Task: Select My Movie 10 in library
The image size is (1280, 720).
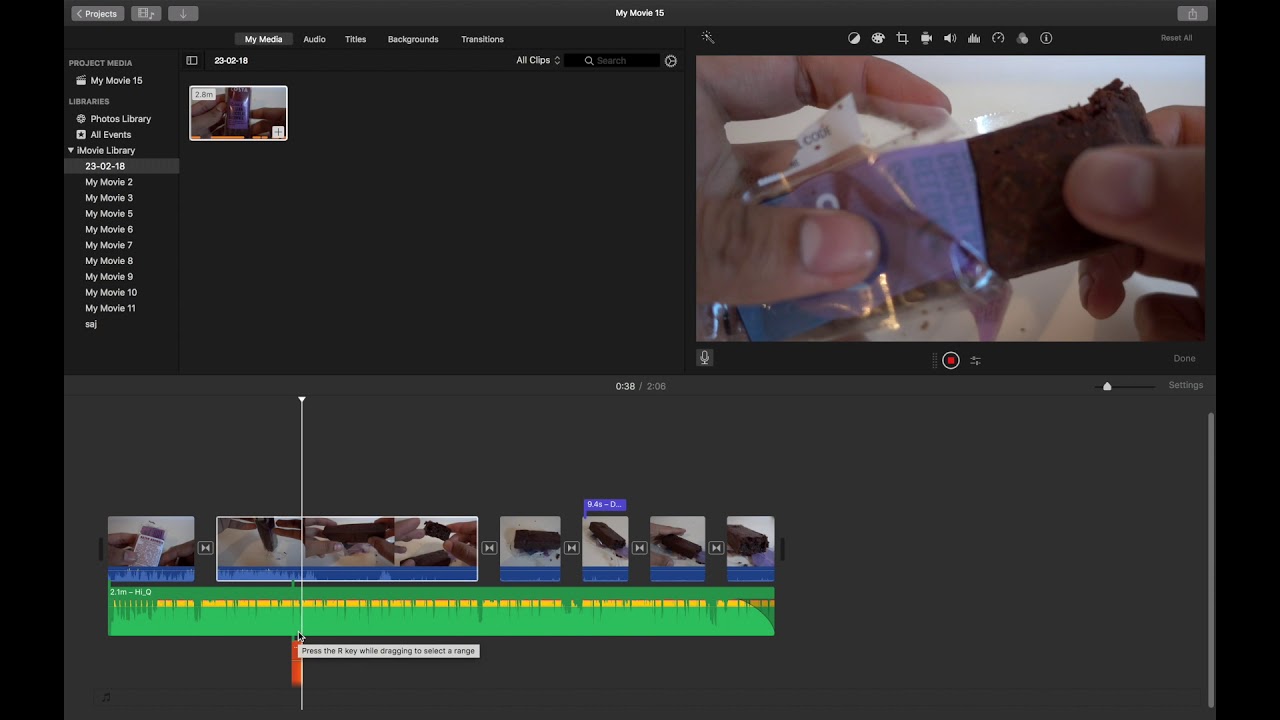Action: (x=111, y=293)
